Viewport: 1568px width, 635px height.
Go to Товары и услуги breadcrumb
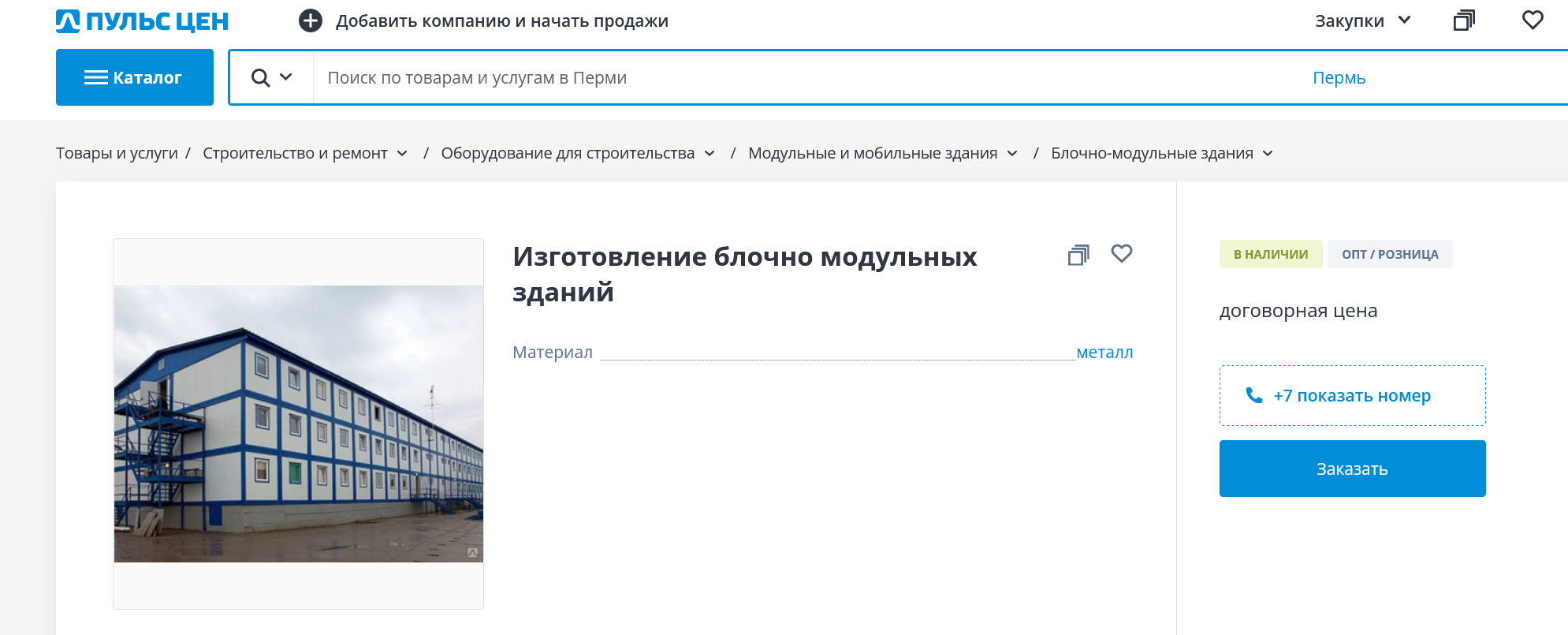click(117, 153)
